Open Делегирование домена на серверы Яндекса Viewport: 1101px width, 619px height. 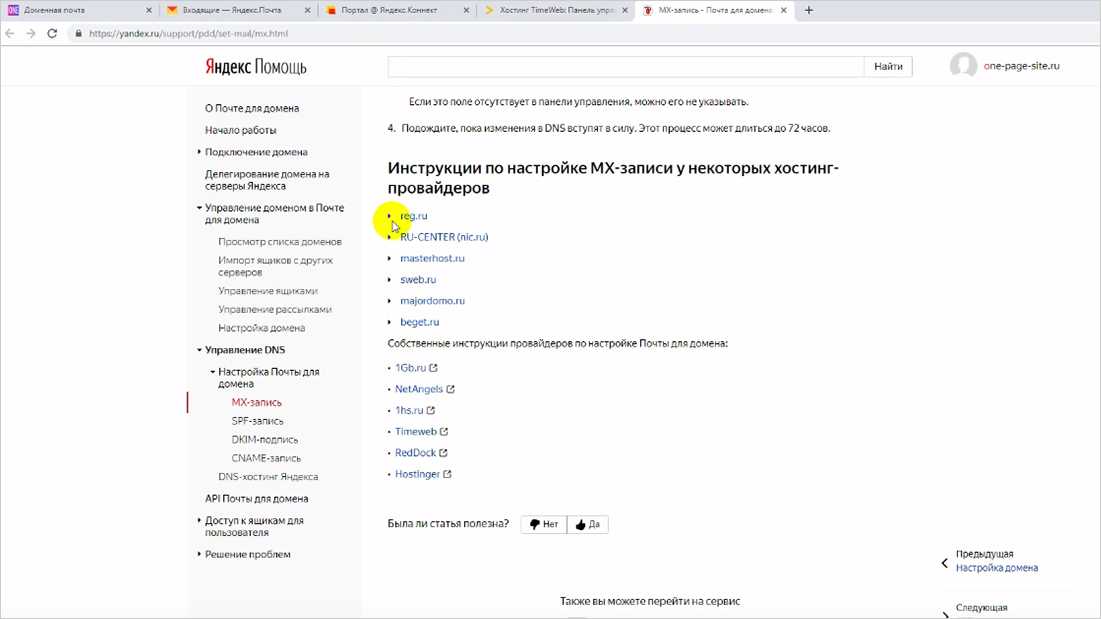pyautogui.click(x=267, y=180)
